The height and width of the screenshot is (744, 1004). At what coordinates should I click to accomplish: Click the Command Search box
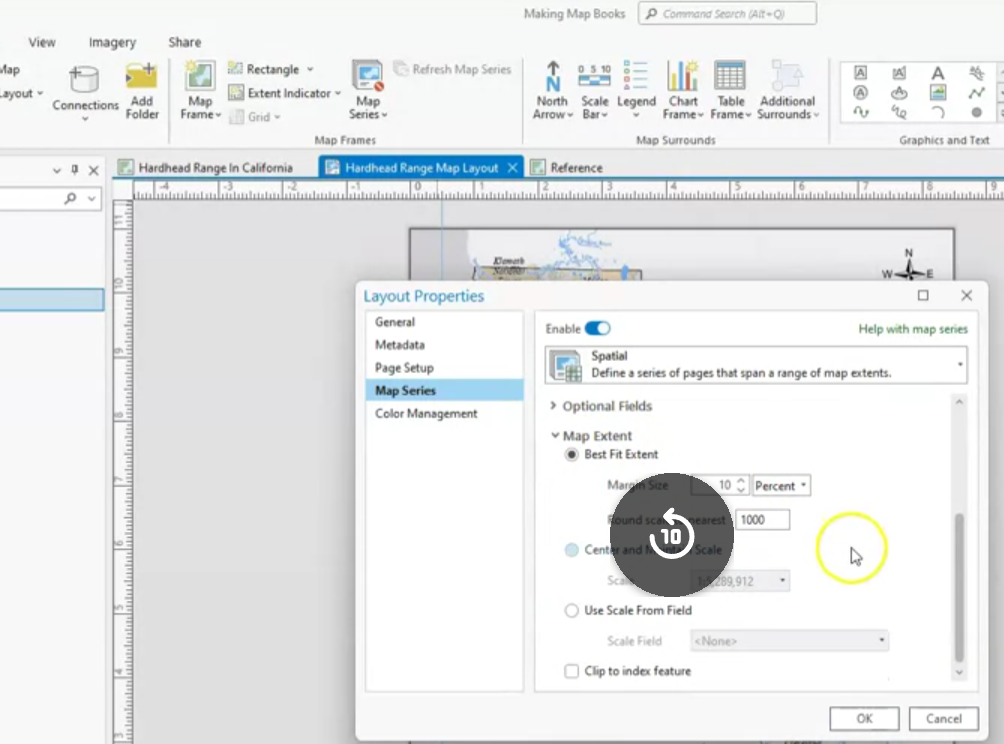point(727,13)
